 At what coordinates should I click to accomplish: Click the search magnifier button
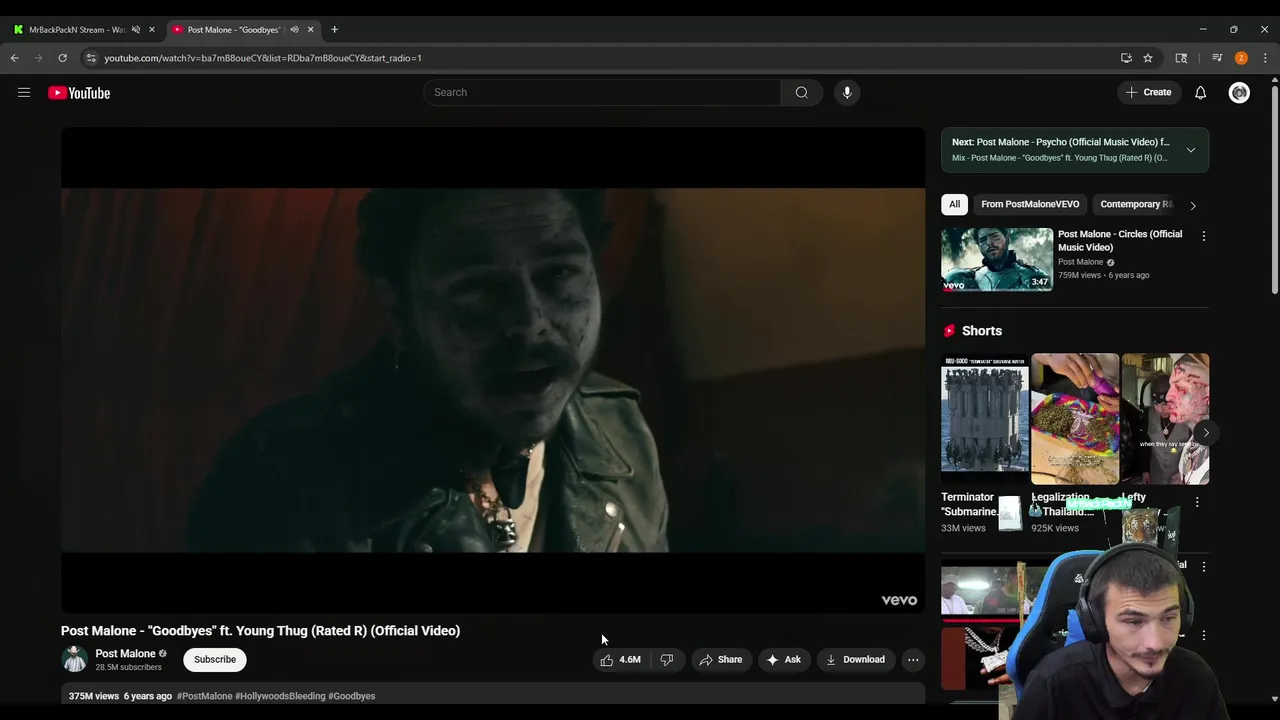click(801, 92)
